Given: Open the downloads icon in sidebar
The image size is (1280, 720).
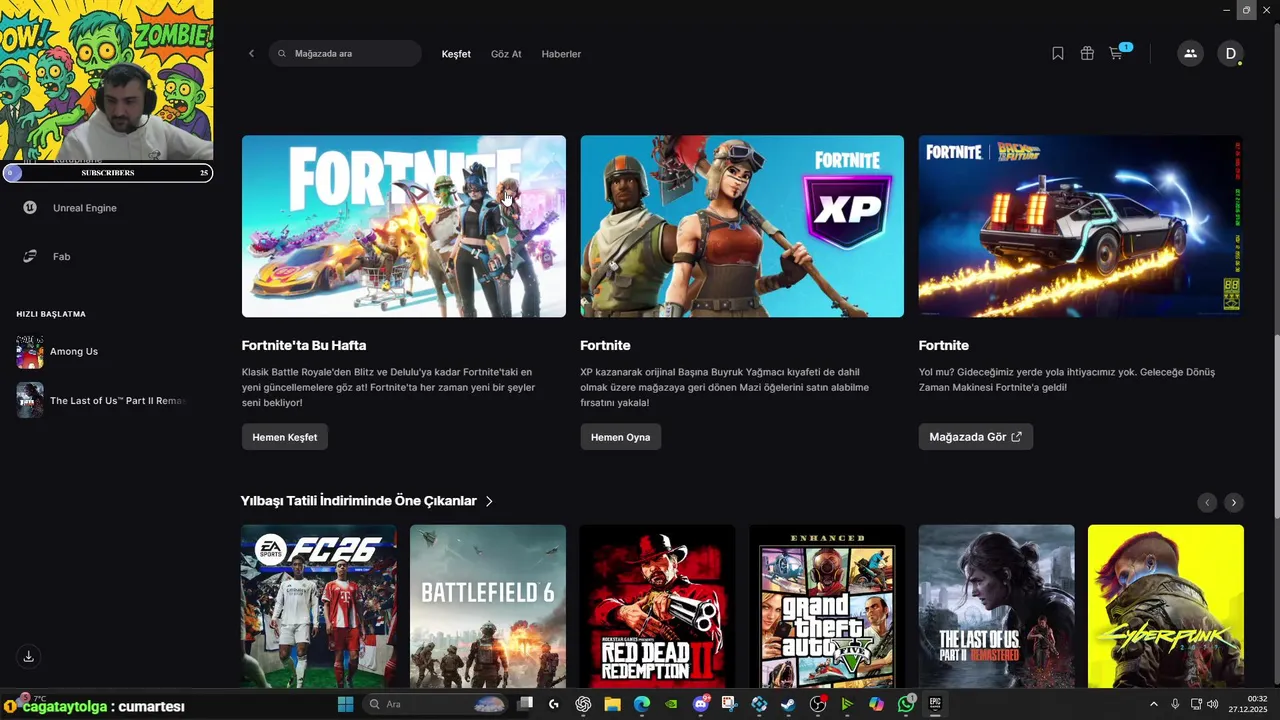Looking at the screenshot, I should (x=29, y=656).
